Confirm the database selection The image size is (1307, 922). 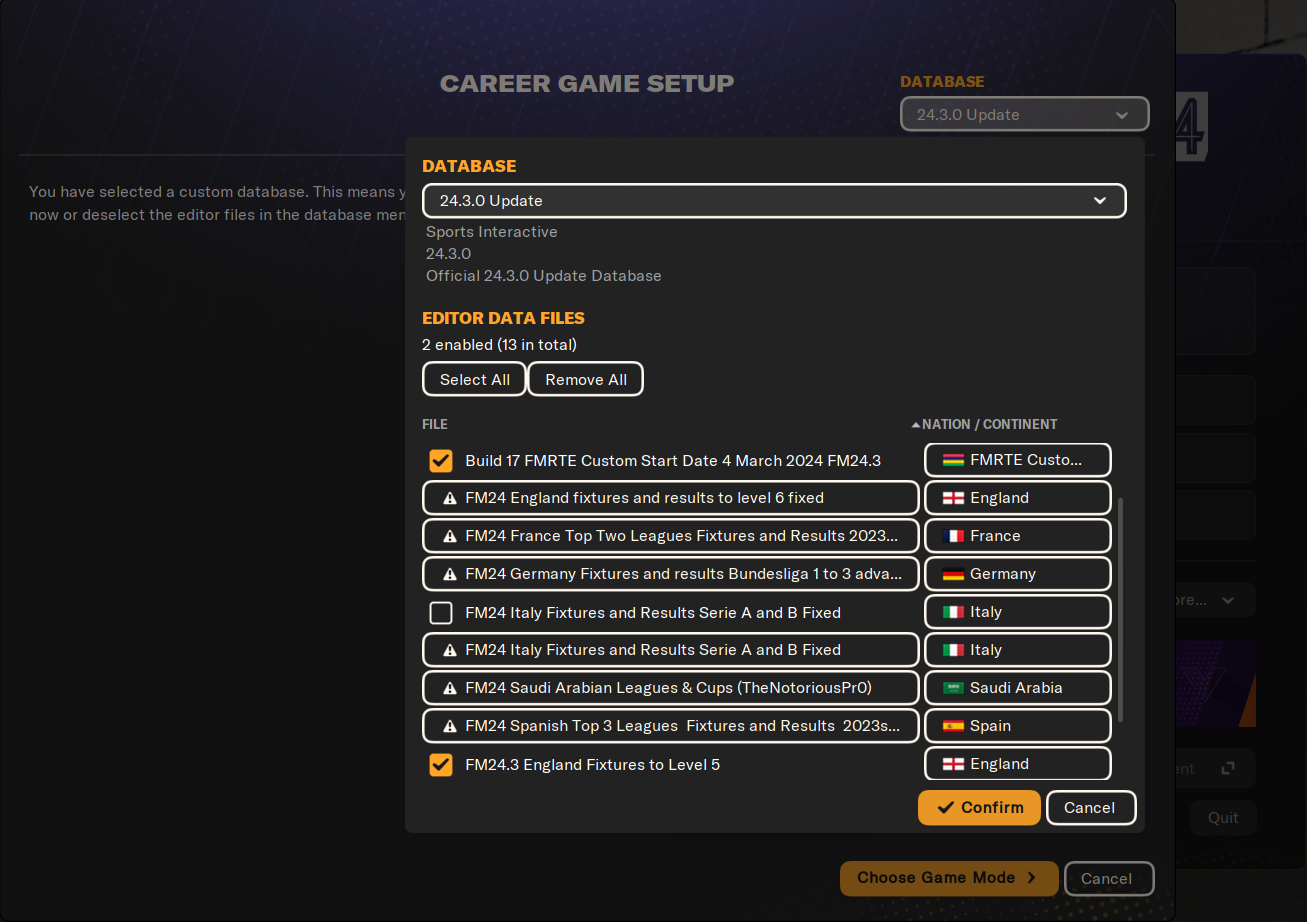pyautogui.click(x=979, y=808)
